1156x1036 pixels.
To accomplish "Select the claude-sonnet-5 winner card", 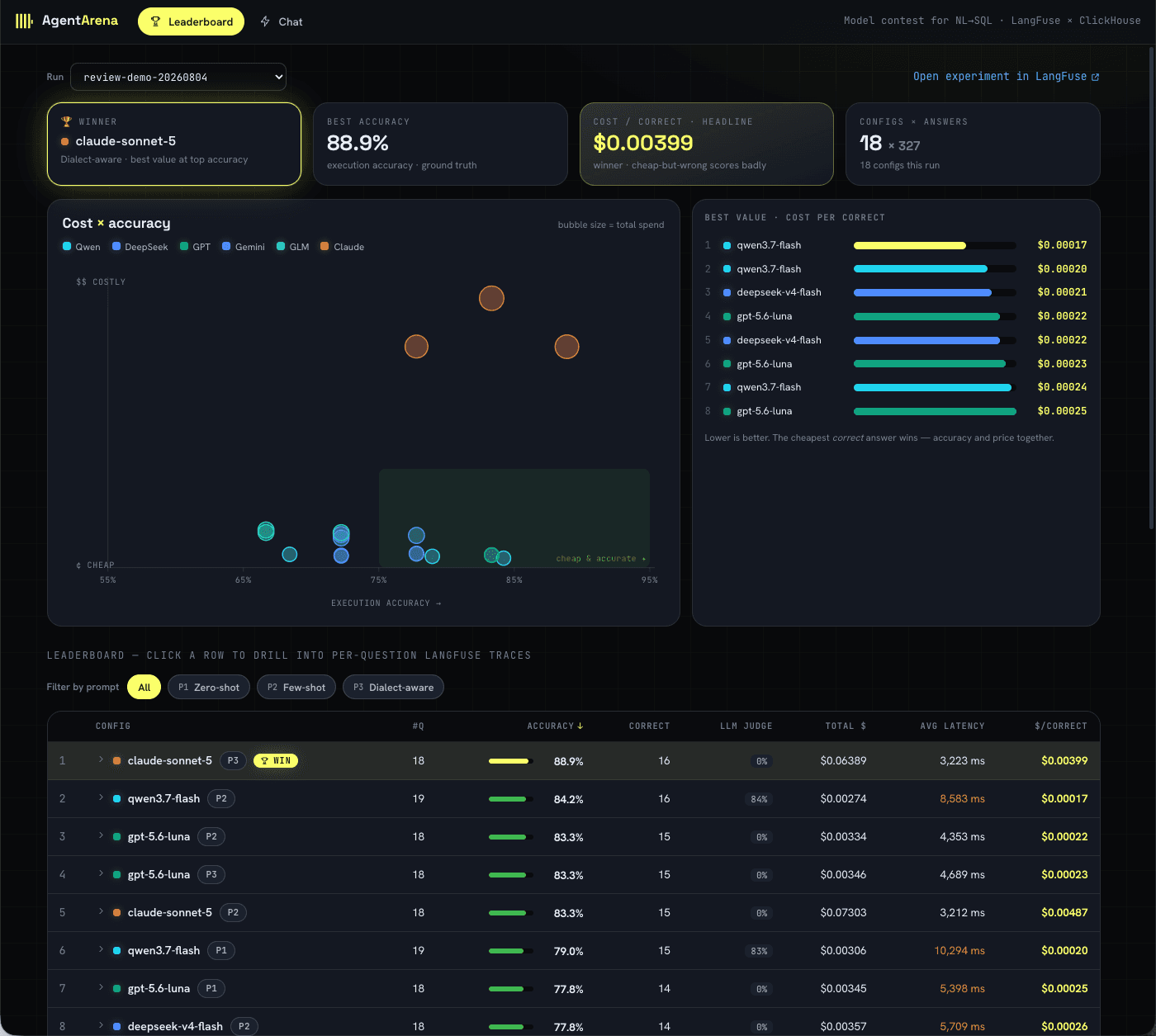I will pos(174,144).
